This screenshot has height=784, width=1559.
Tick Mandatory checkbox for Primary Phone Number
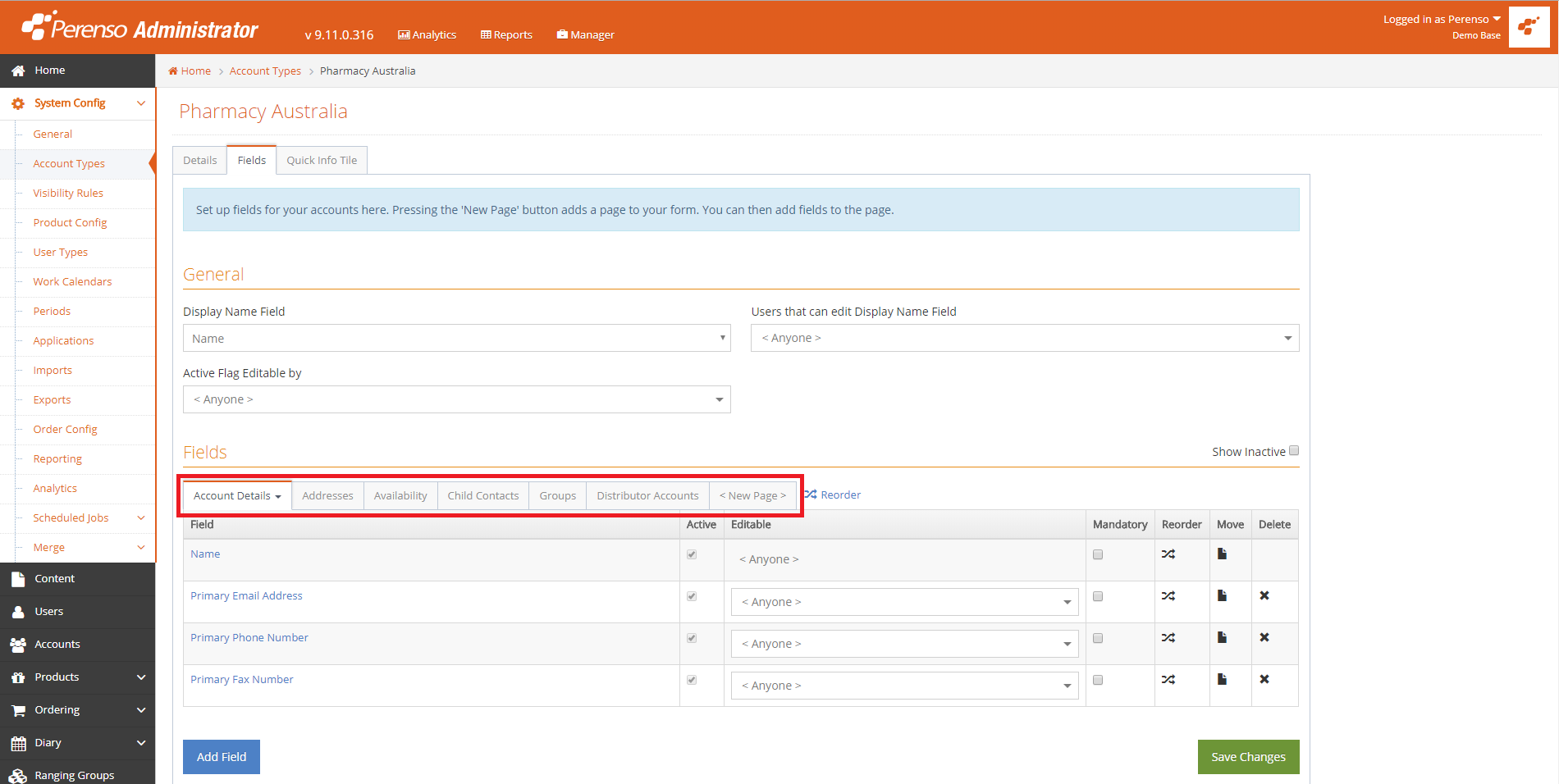click(1098, 638)
